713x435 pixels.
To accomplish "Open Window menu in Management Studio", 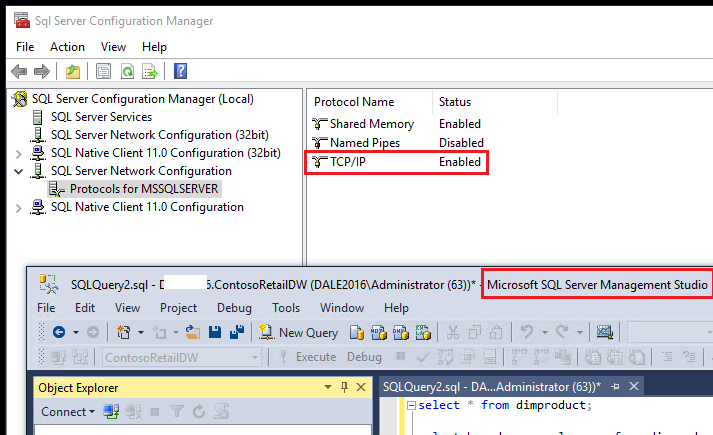I will point(342,308).
